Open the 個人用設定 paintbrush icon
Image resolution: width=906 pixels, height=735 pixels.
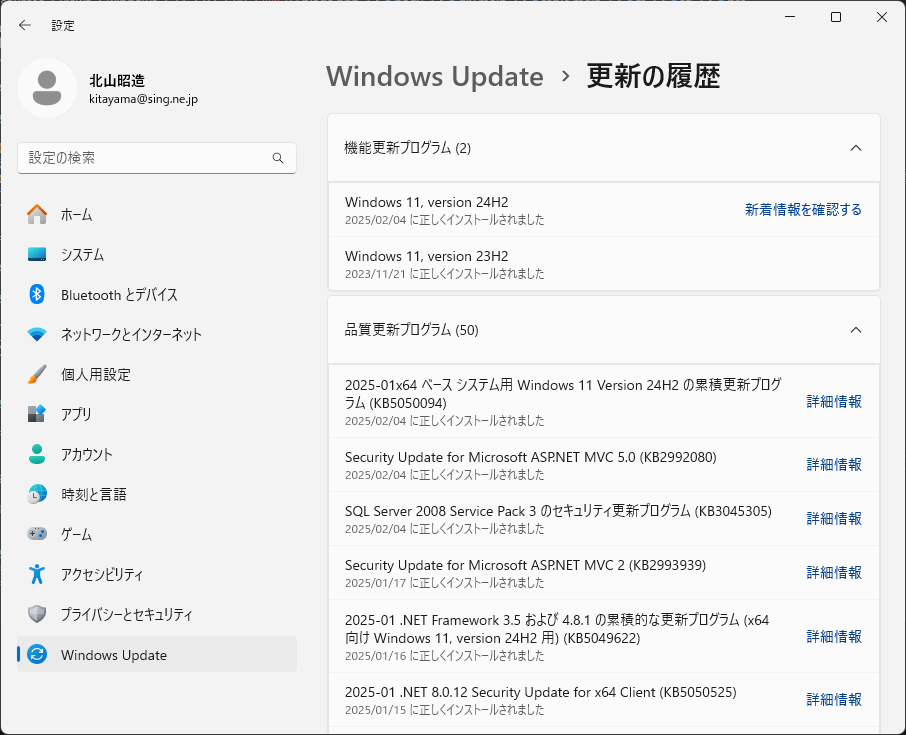coord(37,374)
